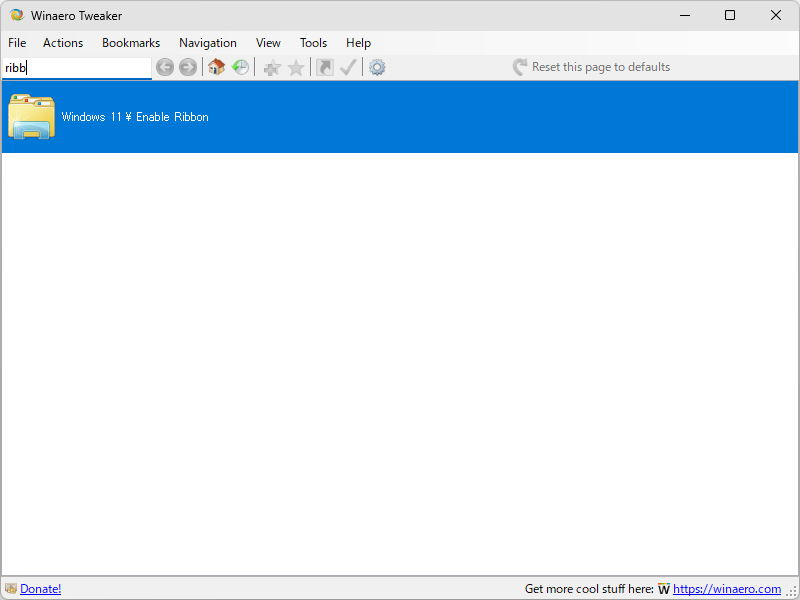Open the Donate link
Image resolution: width=800 pixels, height=600 pixels.
[x=40, y=589]
